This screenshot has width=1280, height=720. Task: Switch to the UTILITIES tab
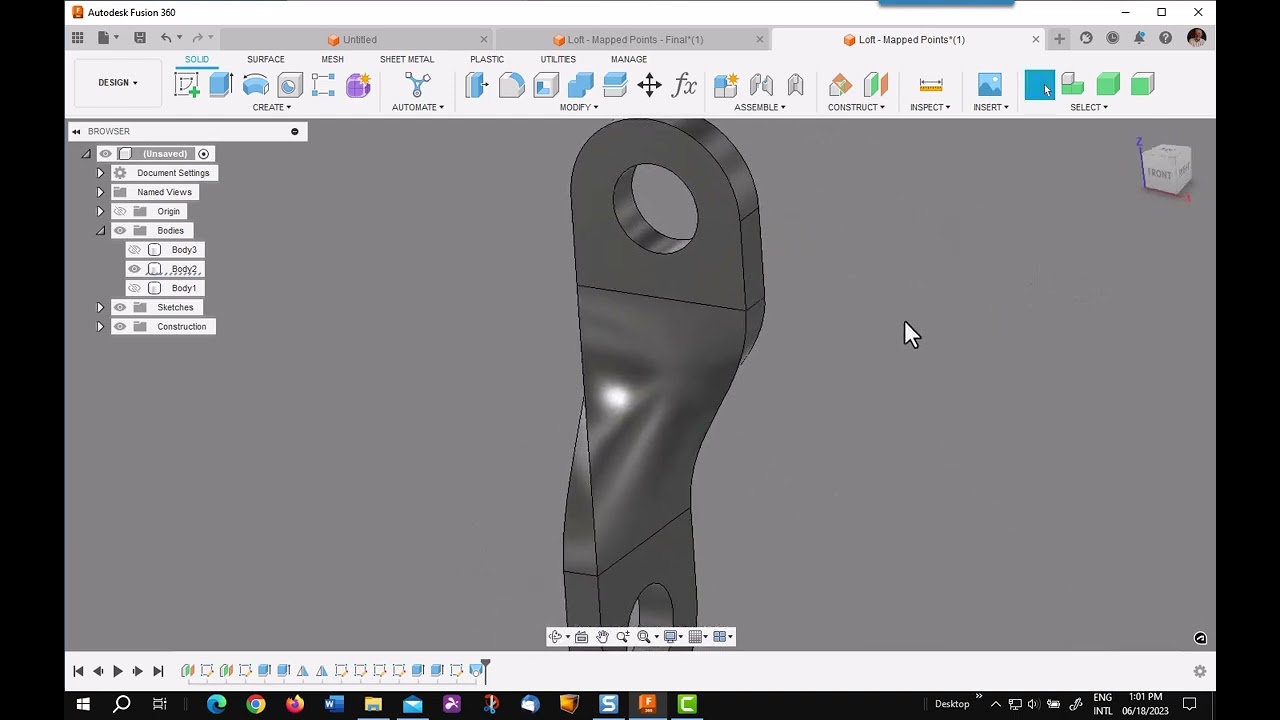pyautogui.click(x=558, y=59)
